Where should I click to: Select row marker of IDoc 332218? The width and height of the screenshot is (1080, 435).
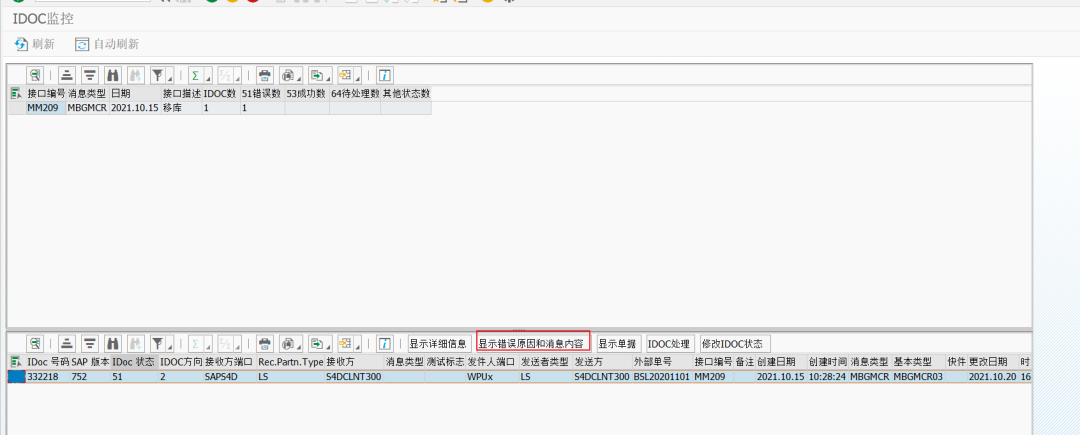tap(17, 376)
